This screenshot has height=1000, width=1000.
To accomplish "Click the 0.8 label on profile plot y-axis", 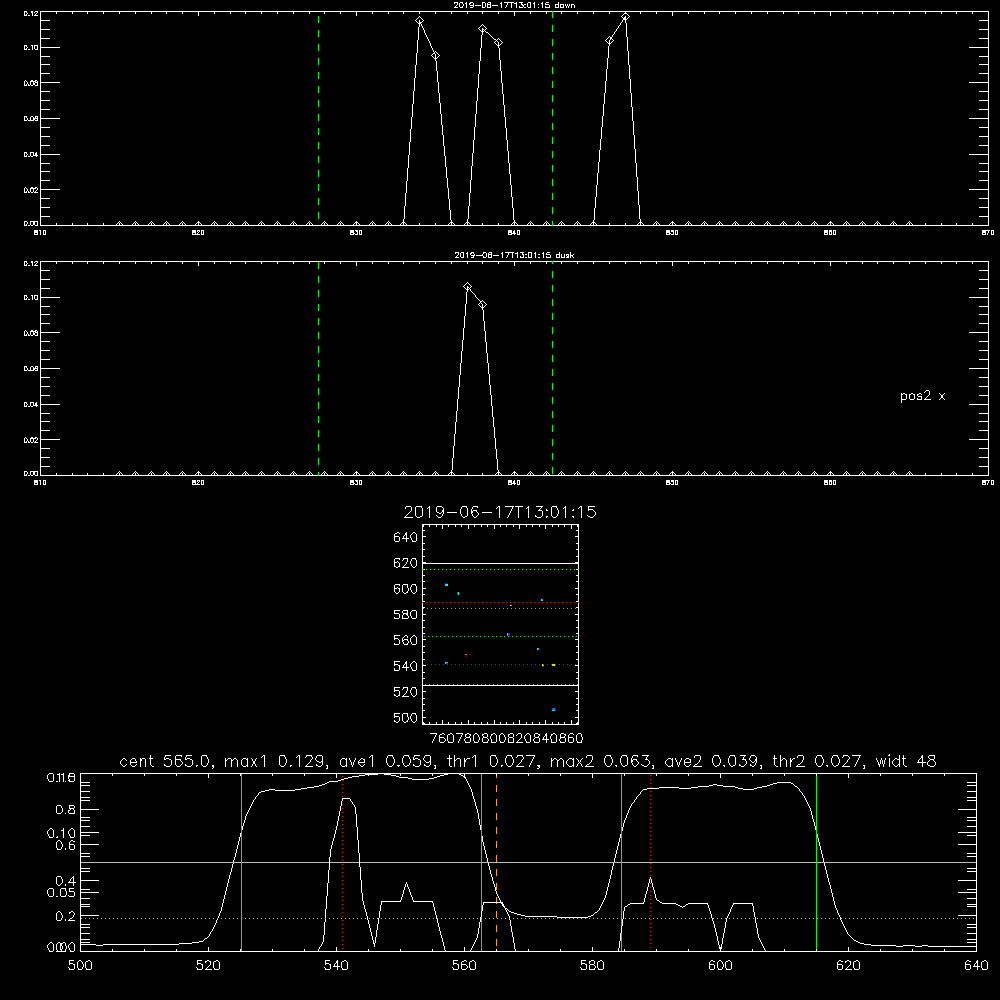I will click(66, 810).
